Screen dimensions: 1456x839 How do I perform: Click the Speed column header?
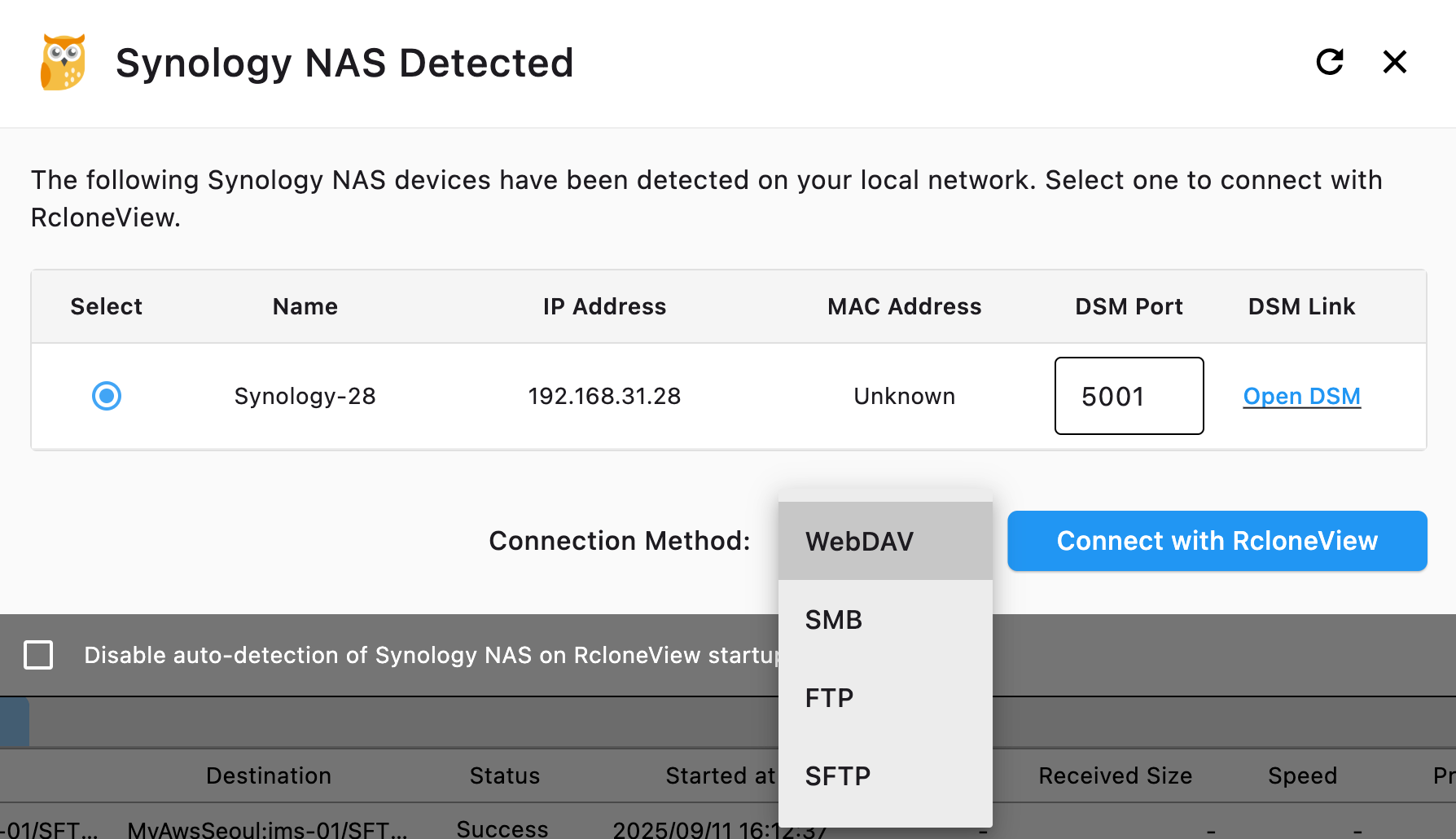[1302, 775]
